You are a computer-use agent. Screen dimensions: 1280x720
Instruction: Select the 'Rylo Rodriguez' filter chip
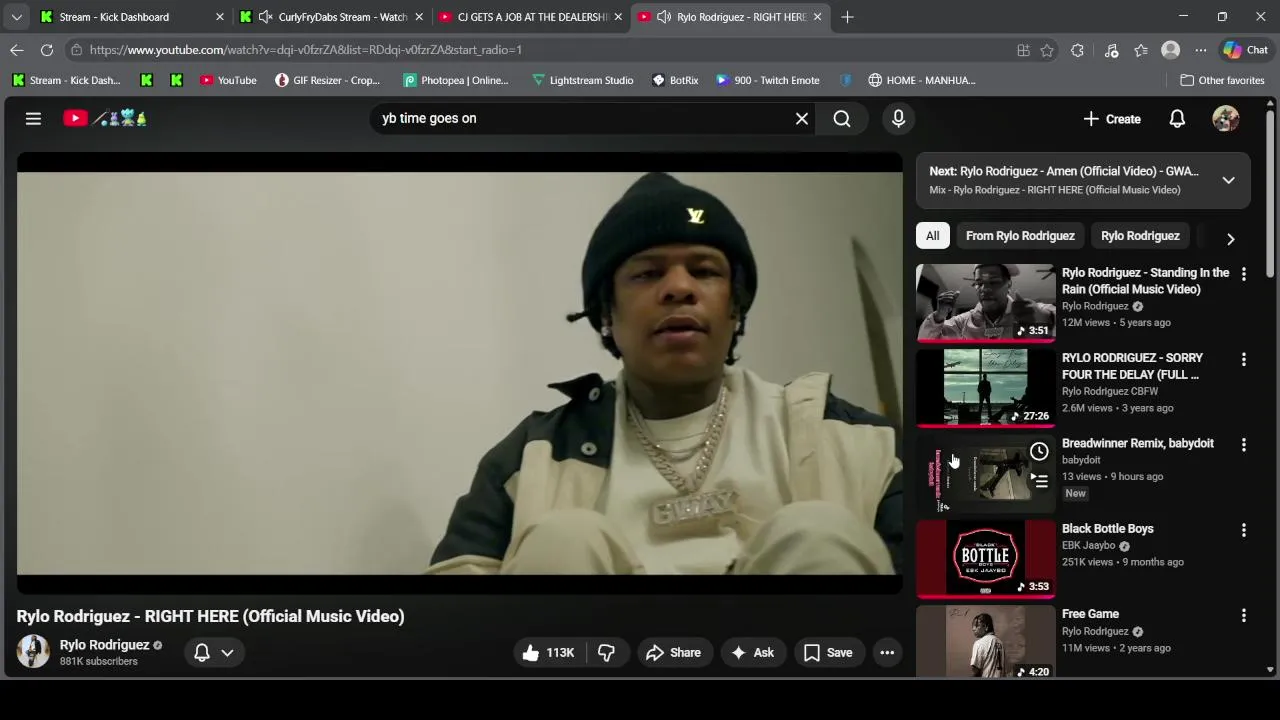pyautogui.click(x=1140, y=236)
